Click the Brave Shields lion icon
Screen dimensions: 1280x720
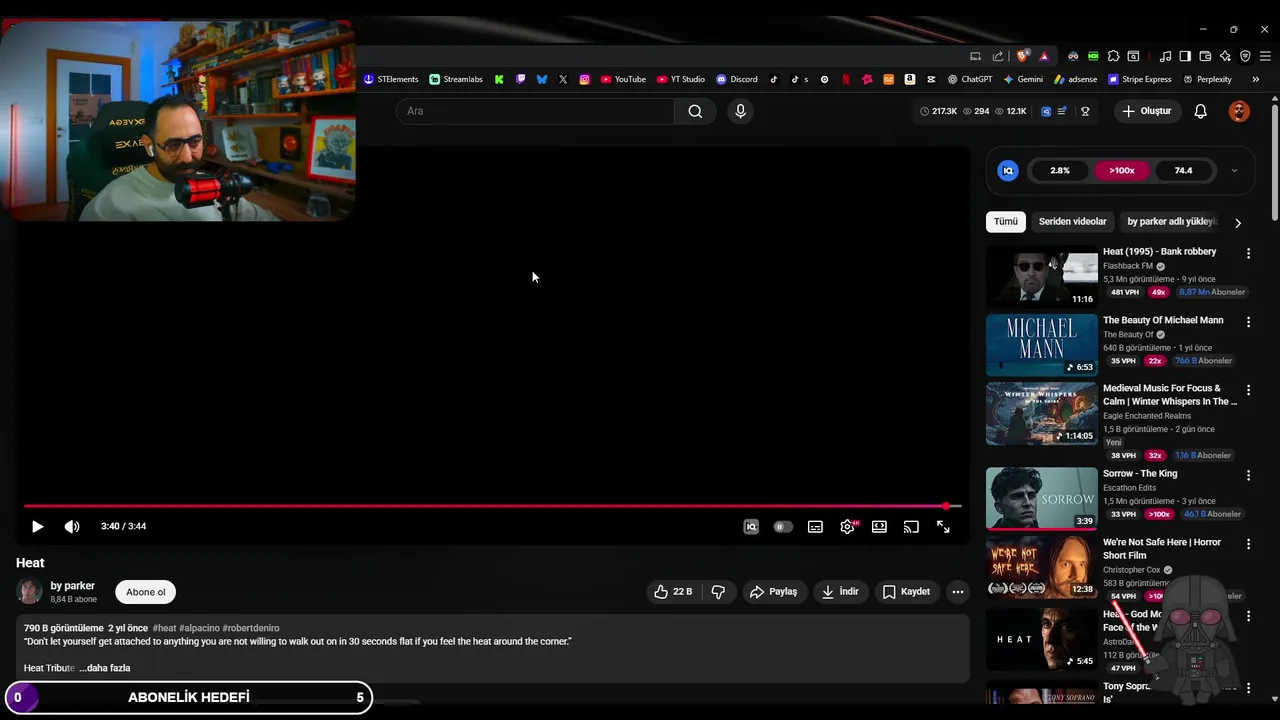click(1022, 56)
